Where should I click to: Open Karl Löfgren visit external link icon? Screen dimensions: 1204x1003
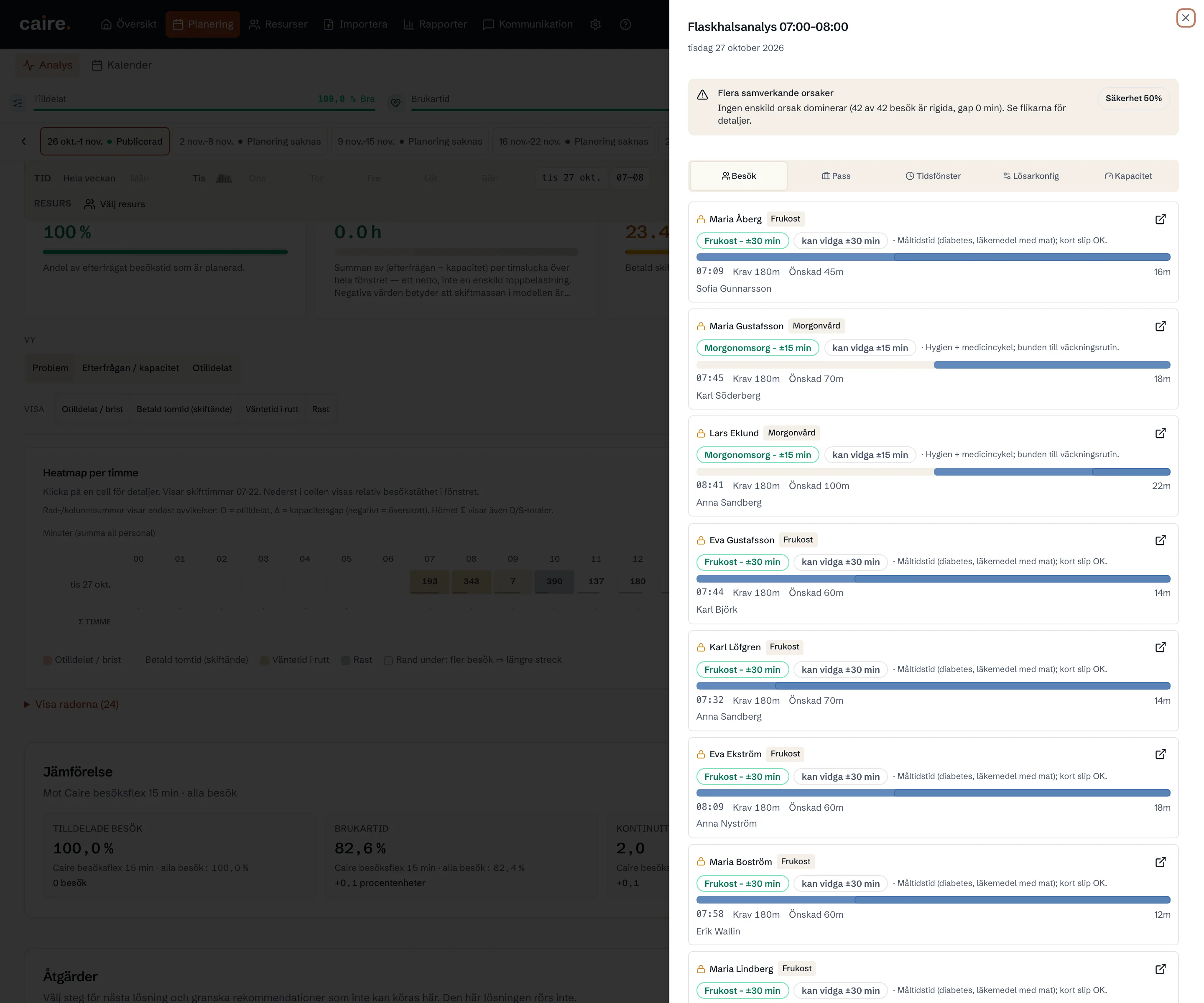pos(1160,647)
